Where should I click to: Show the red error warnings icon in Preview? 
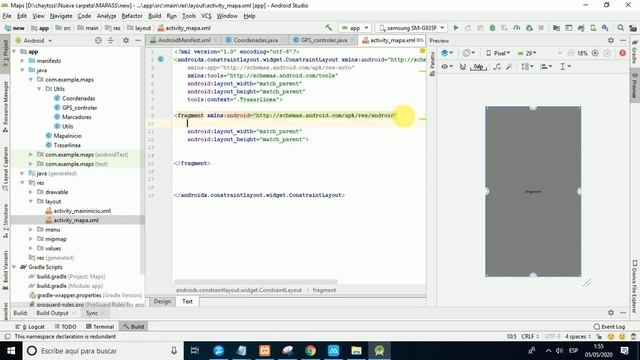(622, 53)
